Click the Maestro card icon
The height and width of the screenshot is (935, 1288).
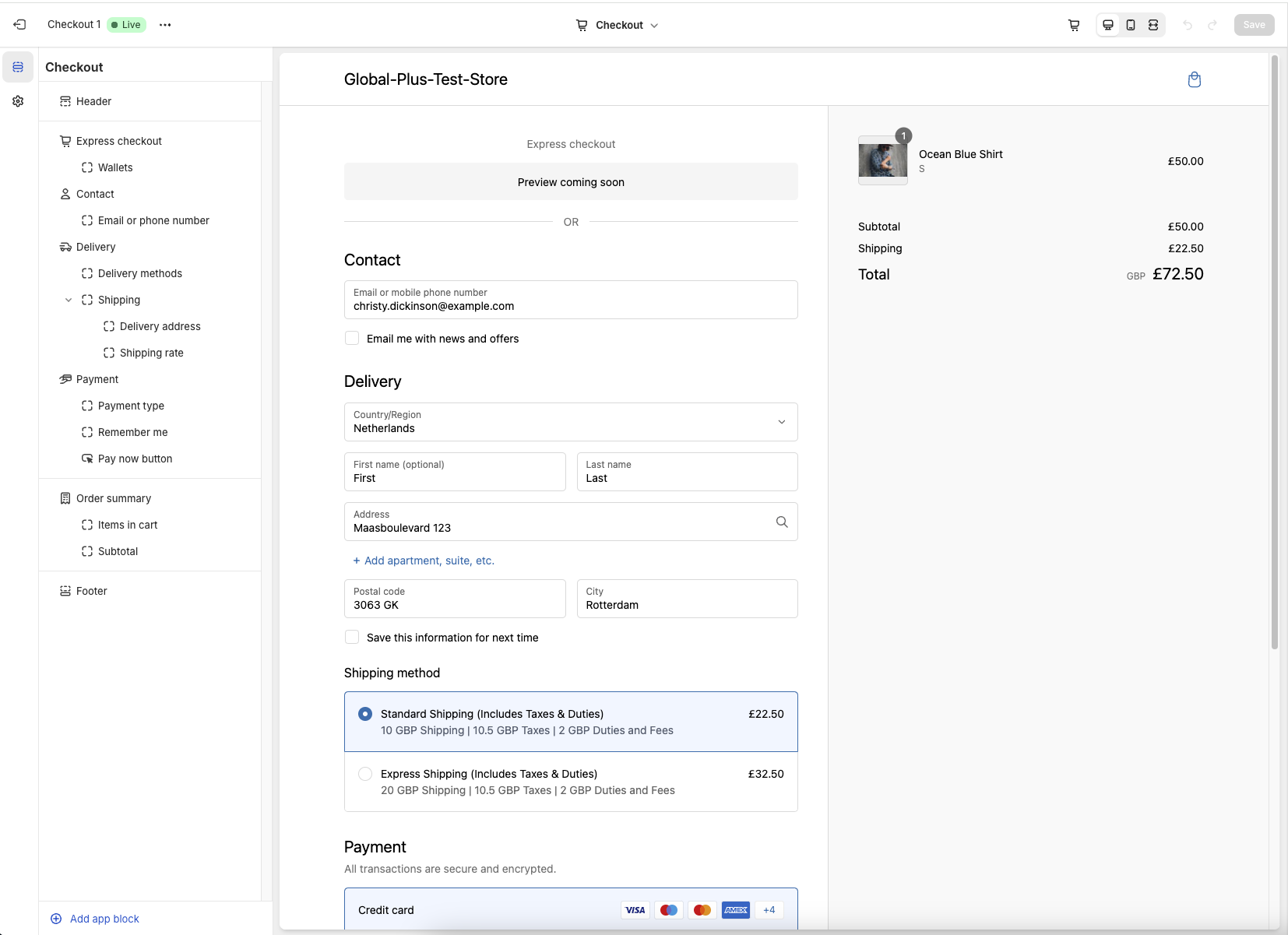click(x=669, y=910)
